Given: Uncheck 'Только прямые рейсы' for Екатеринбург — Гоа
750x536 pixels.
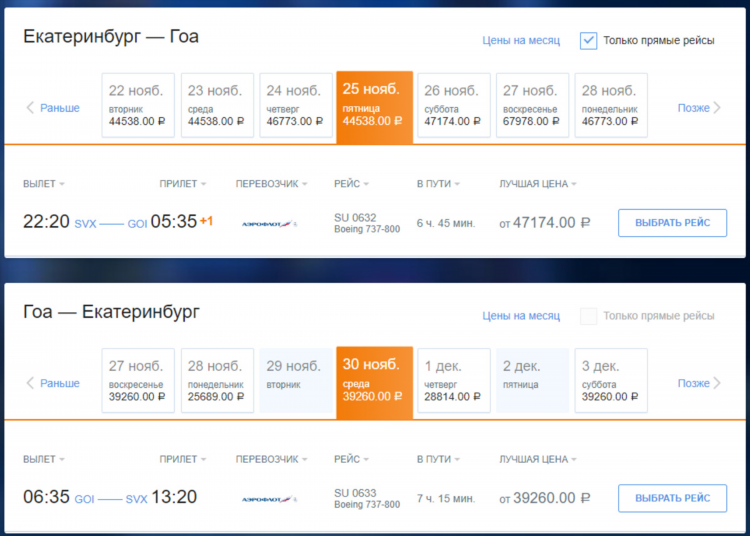Looking at the screenshot, I should click(589, 41).
